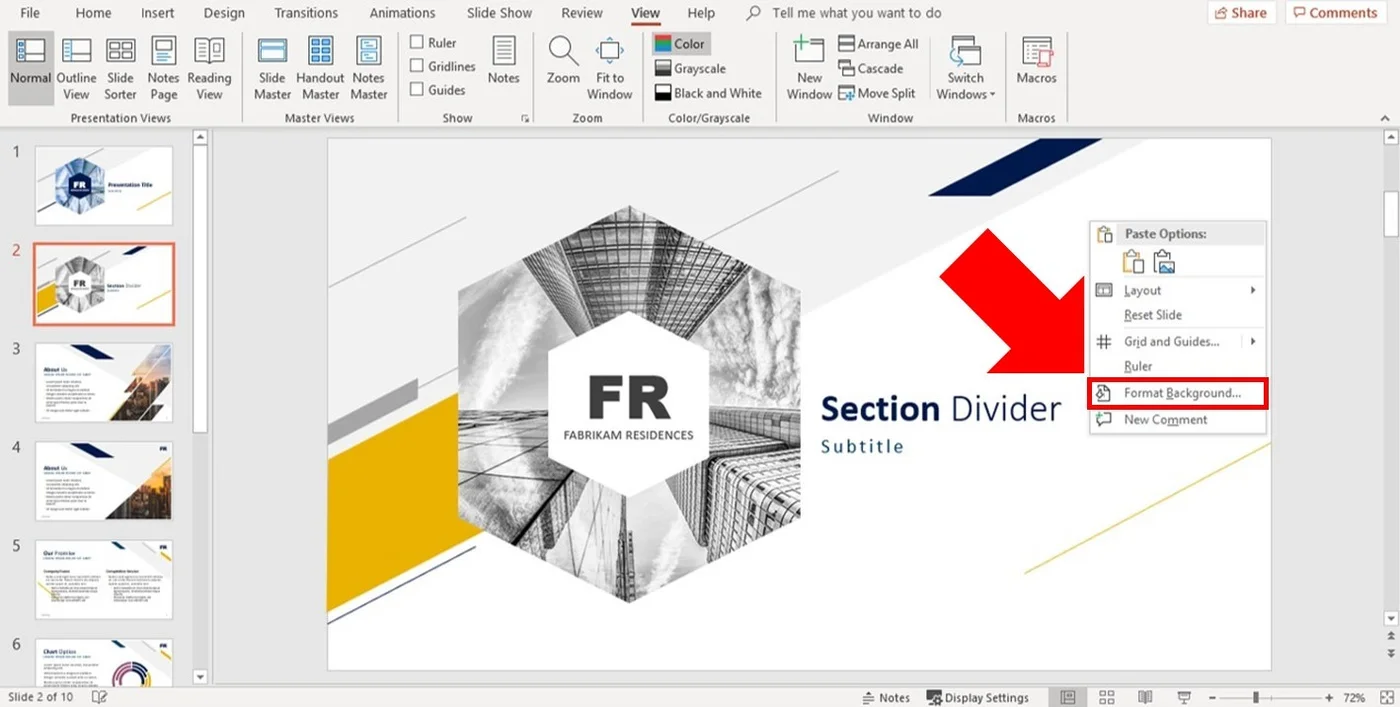The height and width of the screenshot is (707, 1400).
Task: Open the Insert tab
Action: click(x=158, y=13)
